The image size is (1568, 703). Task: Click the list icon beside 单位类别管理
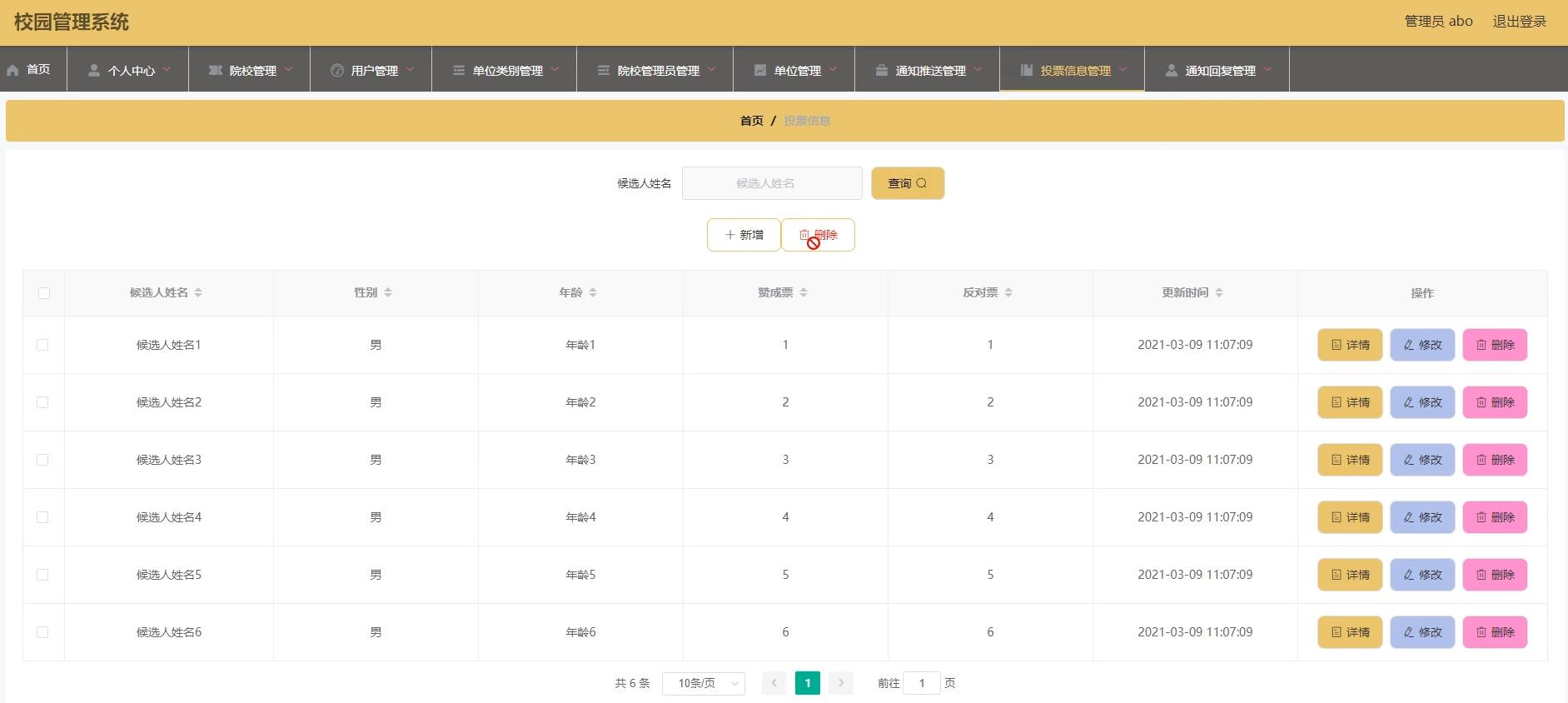(x=459, y=70)
